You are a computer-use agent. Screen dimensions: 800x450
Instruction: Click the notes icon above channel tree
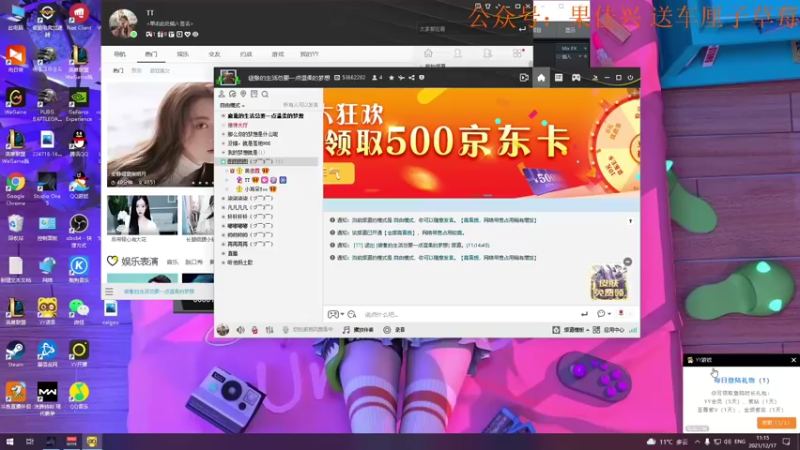click(x=254, y=94)
